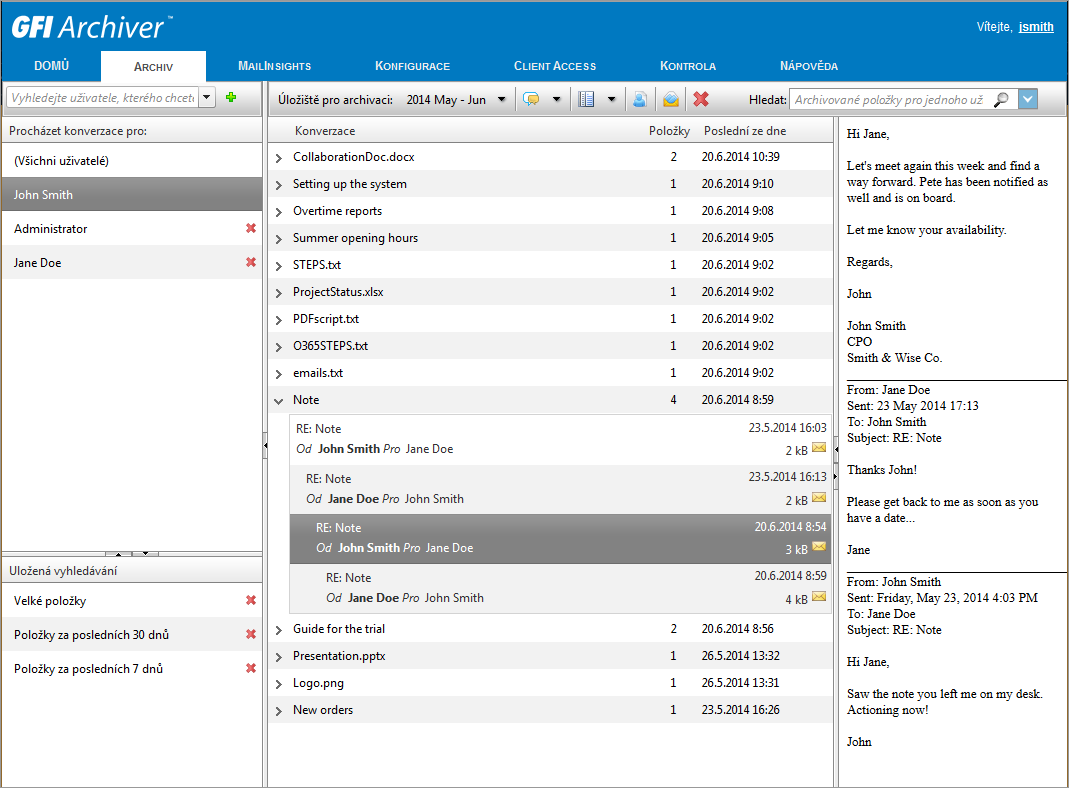1069x788 pixels.
Task: Open the archive store 2014 May - Jun dropdown
Action: coord(502,100)
